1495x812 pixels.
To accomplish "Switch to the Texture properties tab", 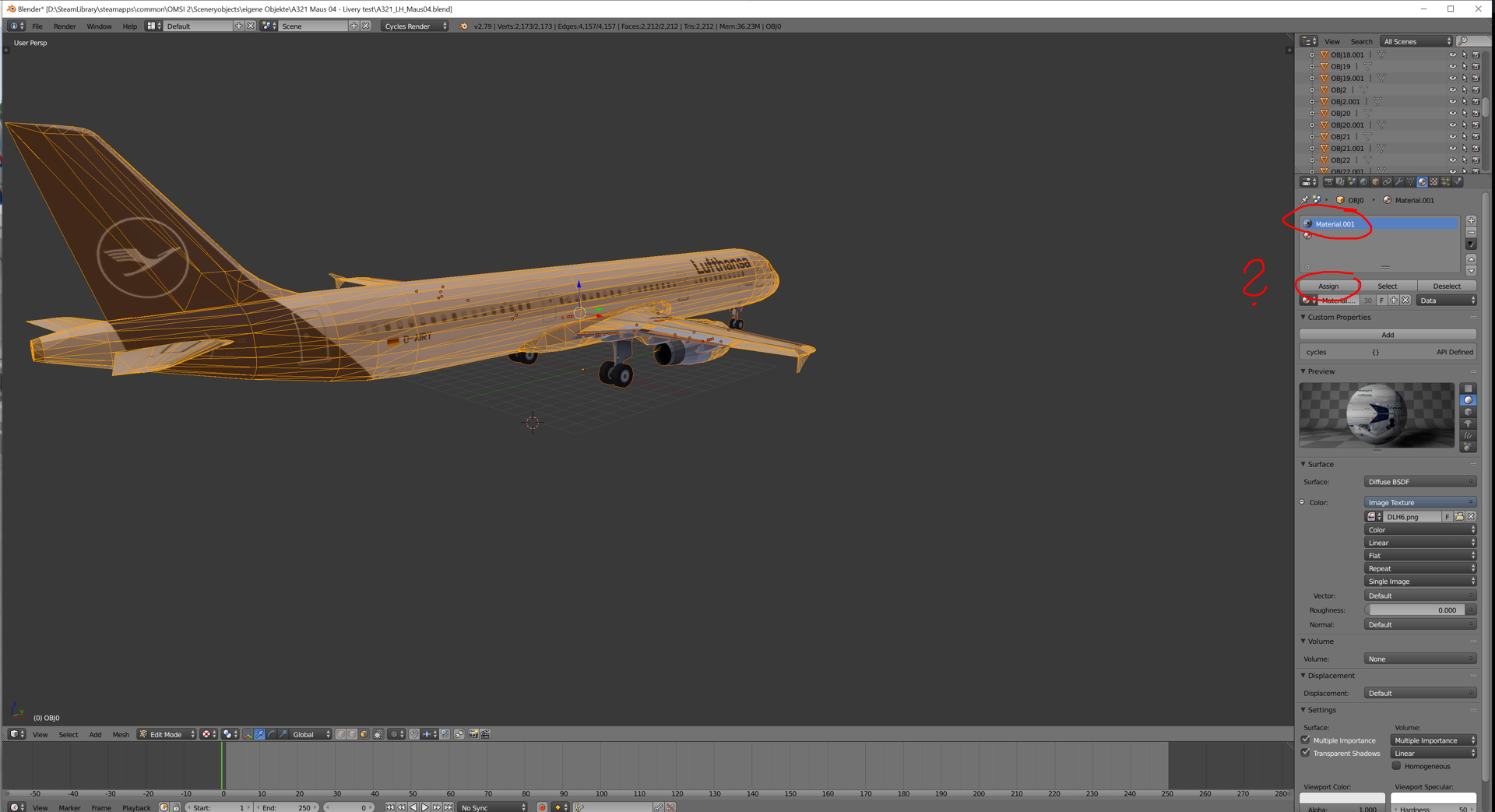I will 1434,181.
